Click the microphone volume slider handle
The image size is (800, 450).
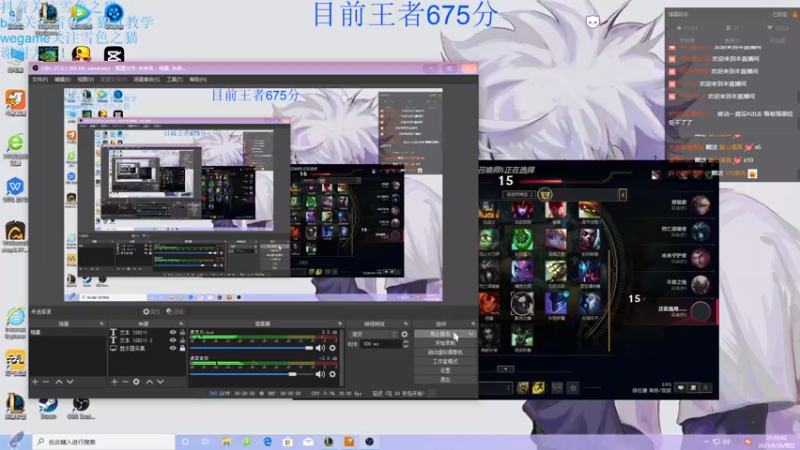coord(309,348)
